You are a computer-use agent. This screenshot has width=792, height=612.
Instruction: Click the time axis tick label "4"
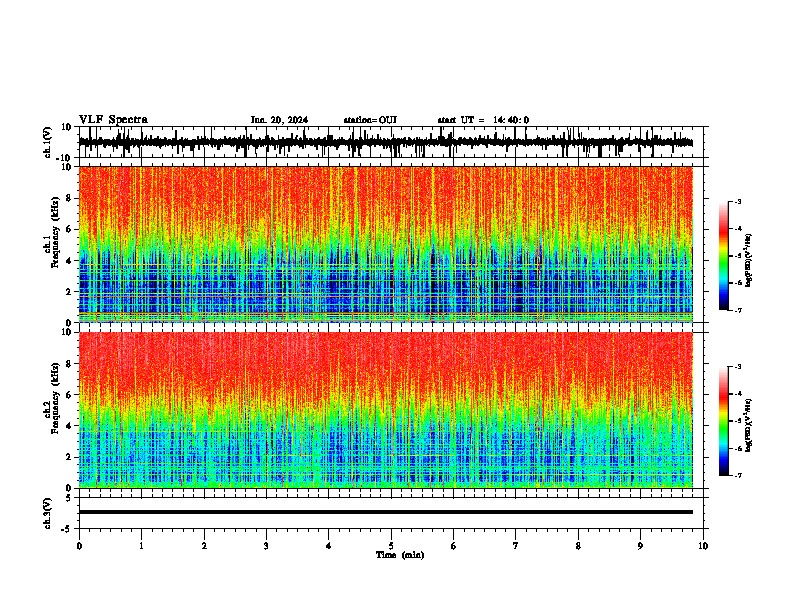click(329, 546)
